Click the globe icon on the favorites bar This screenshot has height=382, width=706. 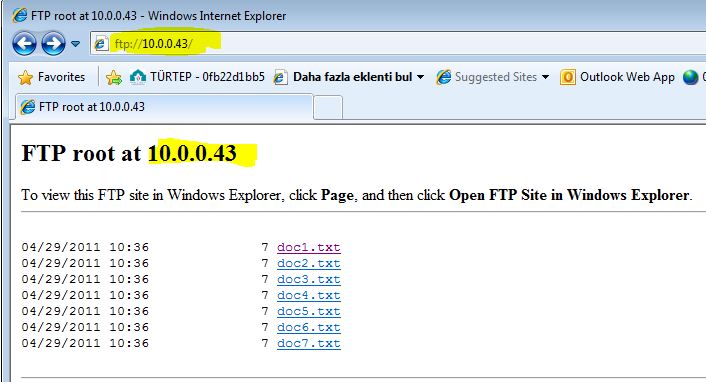click(690, 77)
